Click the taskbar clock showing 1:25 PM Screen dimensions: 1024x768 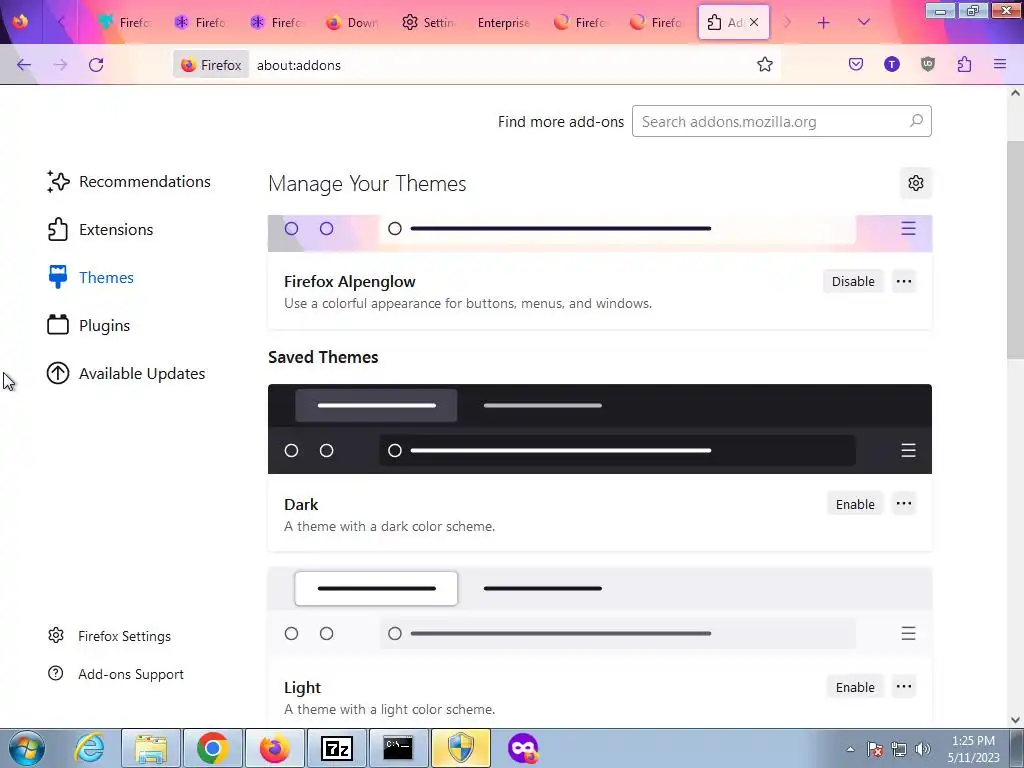tap(973, 749)
